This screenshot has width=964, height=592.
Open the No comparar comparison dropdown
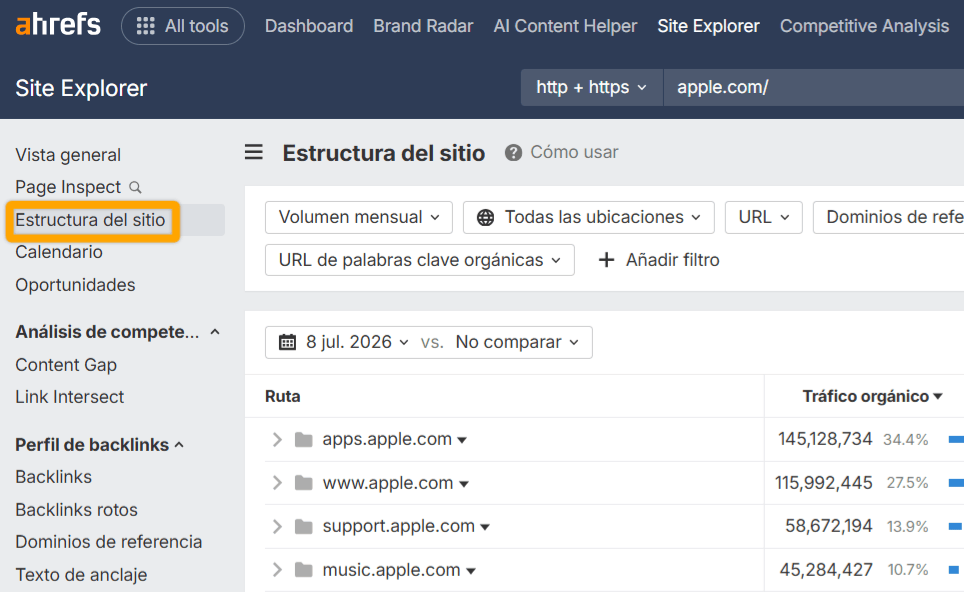tap(517, 342)
